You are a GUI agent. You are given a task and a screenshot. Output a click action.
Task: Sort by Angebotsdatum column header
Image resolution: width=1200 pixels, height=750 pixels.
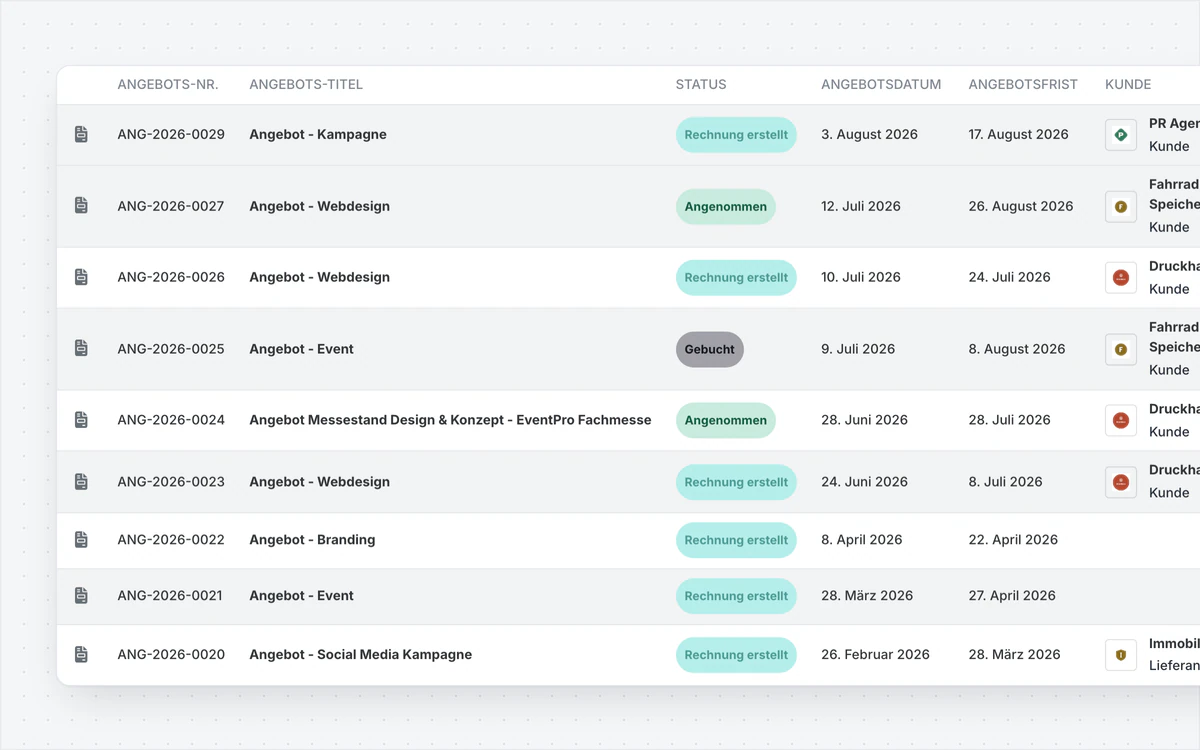pyautogui.click(x=881, y=85)
